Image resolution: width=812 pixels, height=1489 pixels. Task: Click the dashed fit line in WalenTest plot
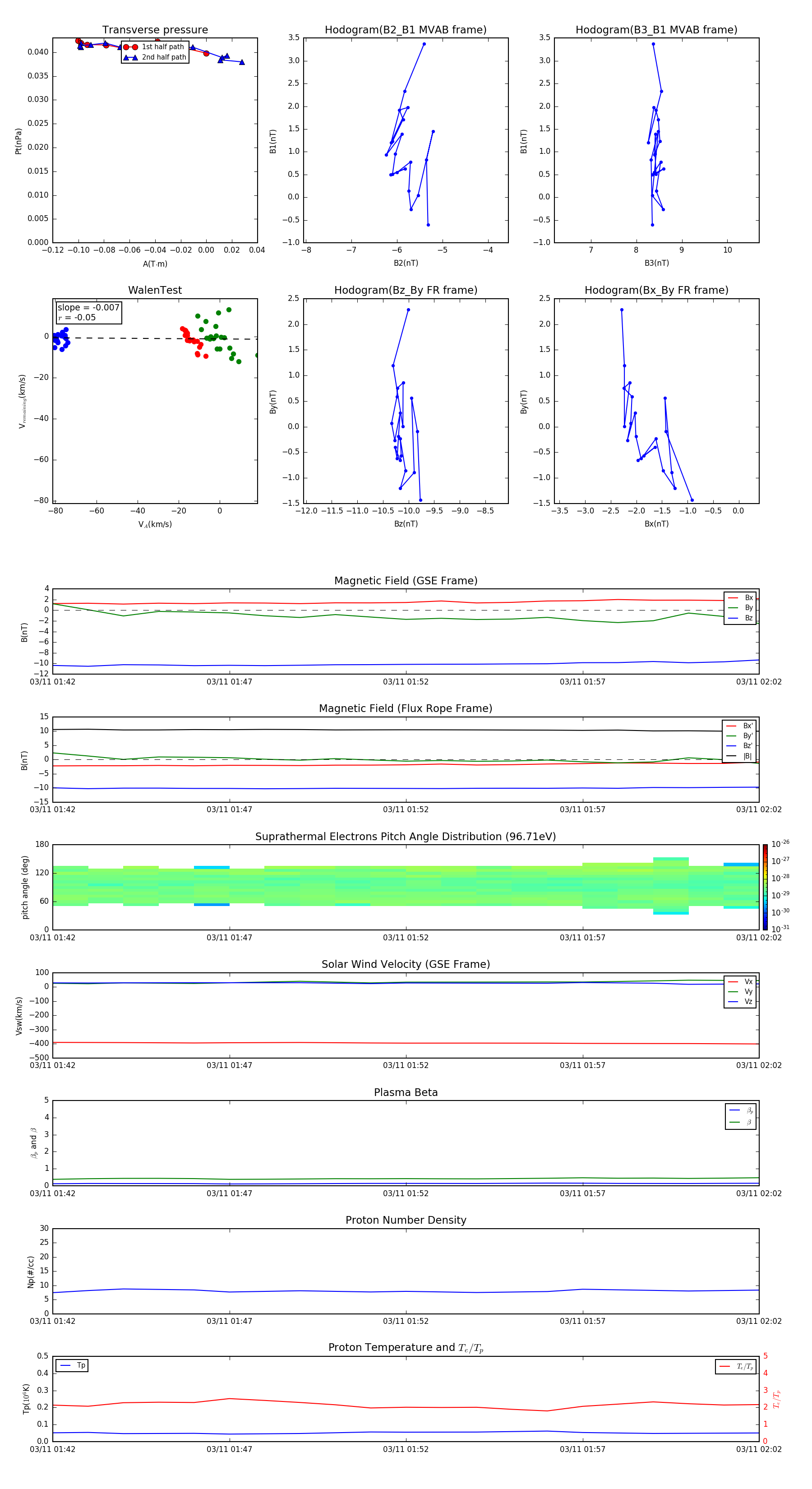click(x=155, y=338)
